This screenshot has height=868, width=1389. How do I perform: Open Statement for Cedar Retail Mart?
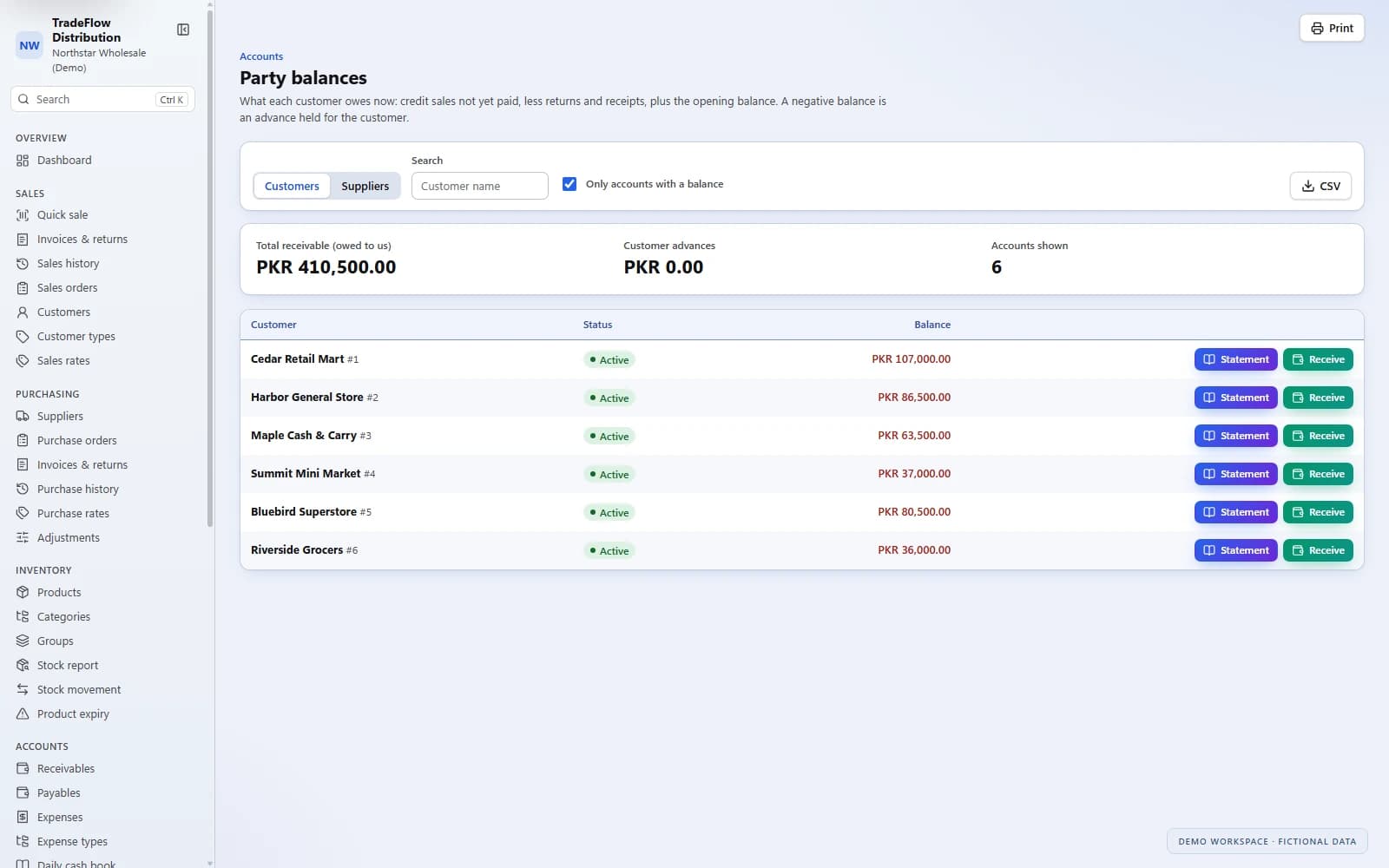coord(1235,359)
